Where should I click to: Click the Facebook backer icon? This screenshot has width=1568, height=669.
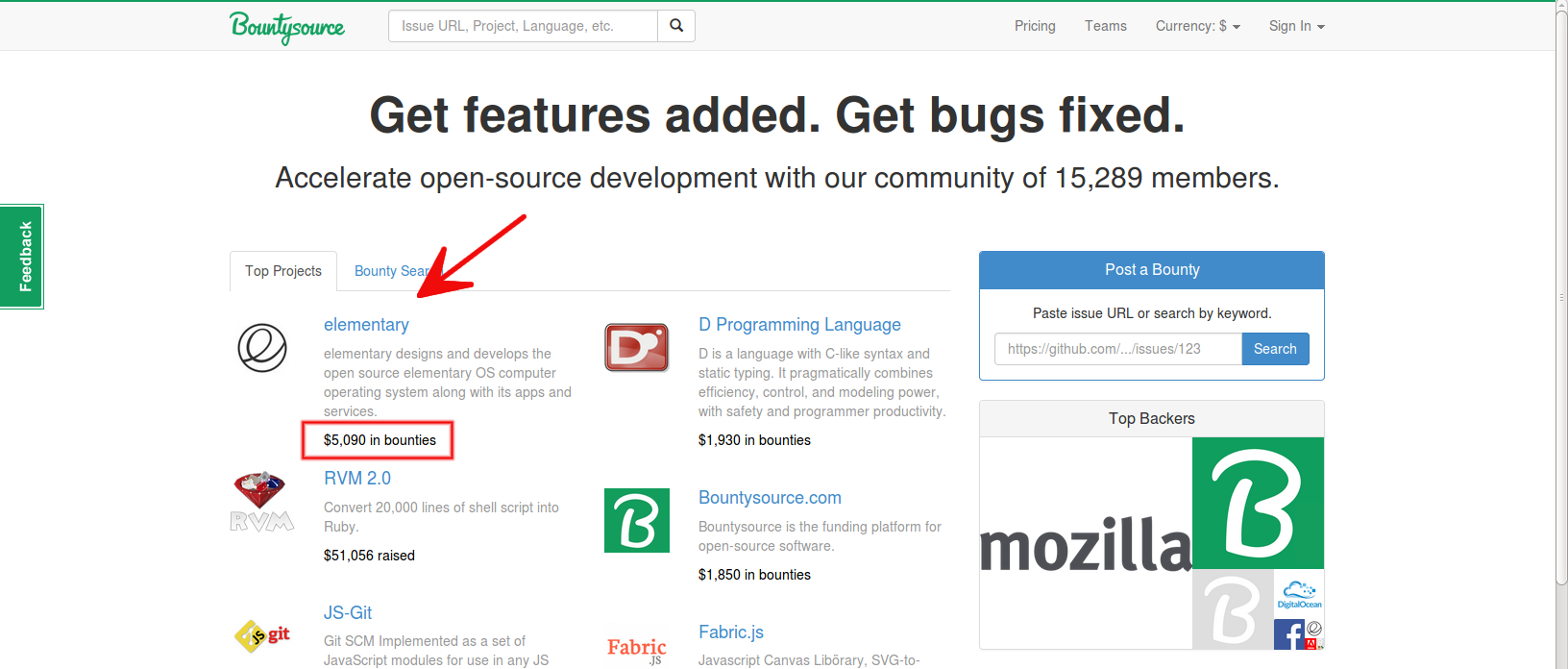click(1287, 634)
